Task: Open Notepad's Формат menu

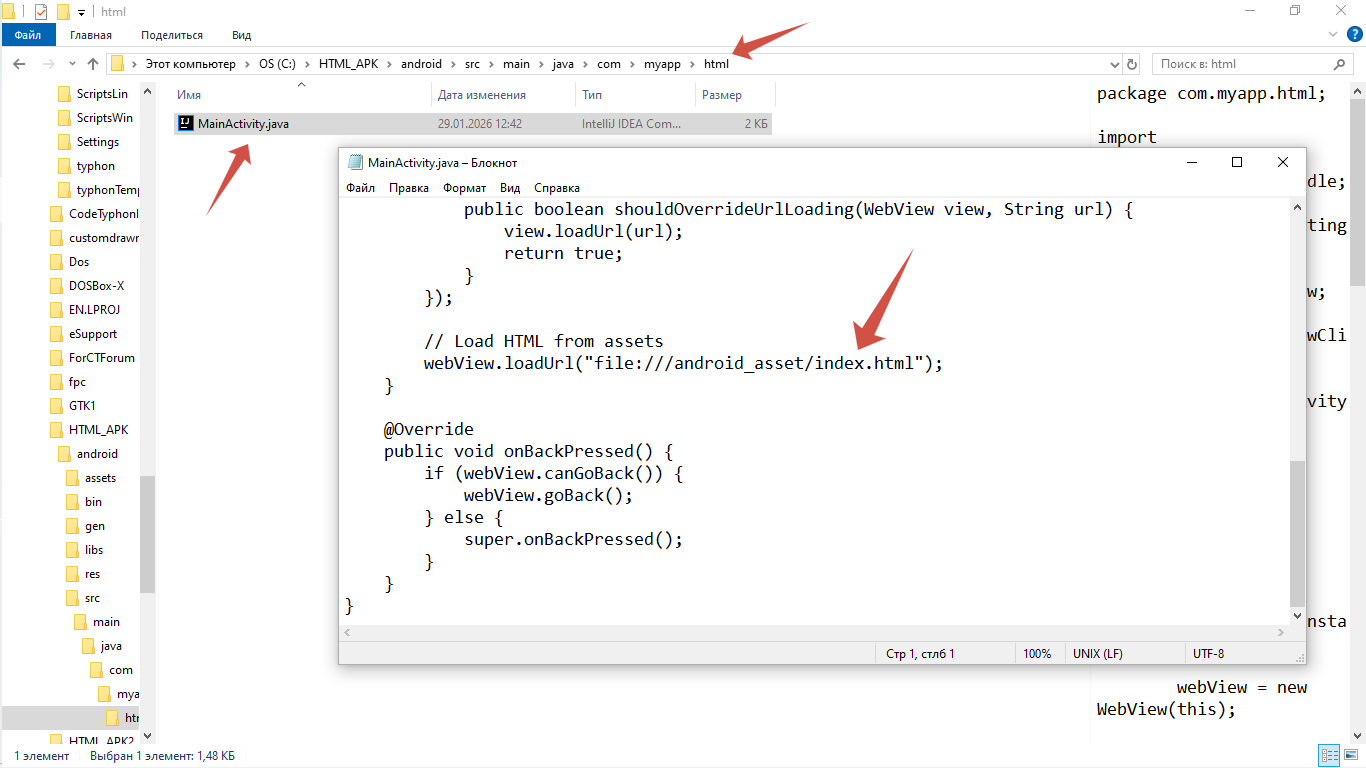Action: pyautogui.click(x=464, y=188)
